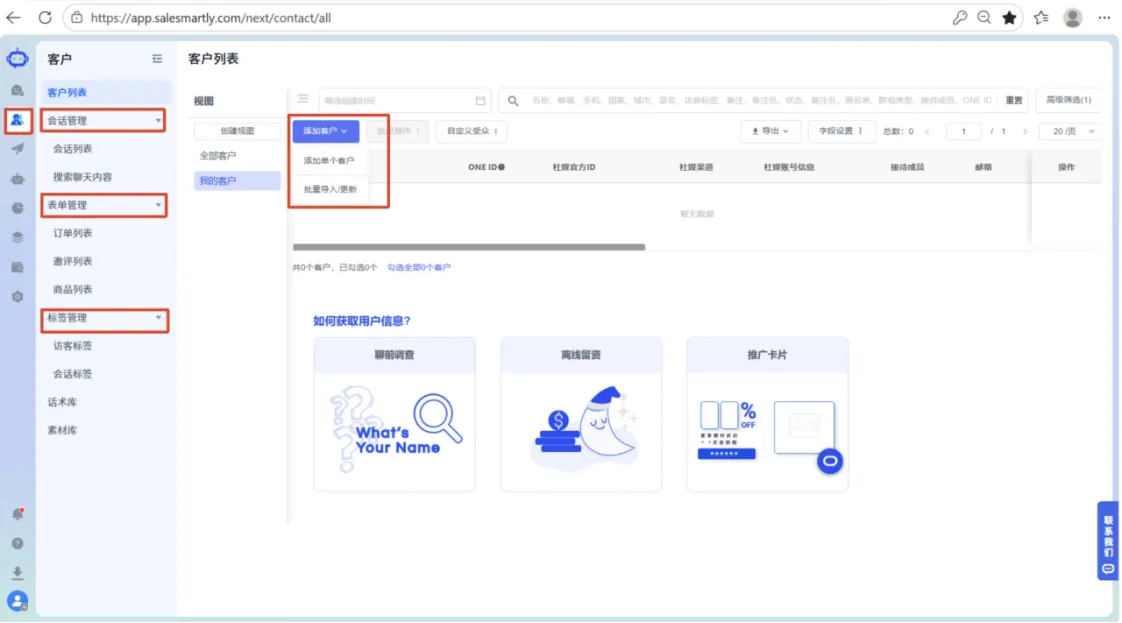Click the zoom-out magnifier in address bar

click(984, 17)
